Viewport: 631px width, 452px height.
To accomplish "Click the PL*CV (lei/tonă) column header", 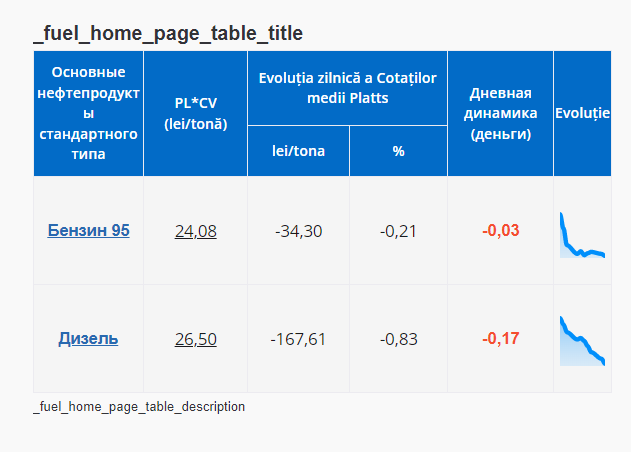I will (x=195, y=114).
